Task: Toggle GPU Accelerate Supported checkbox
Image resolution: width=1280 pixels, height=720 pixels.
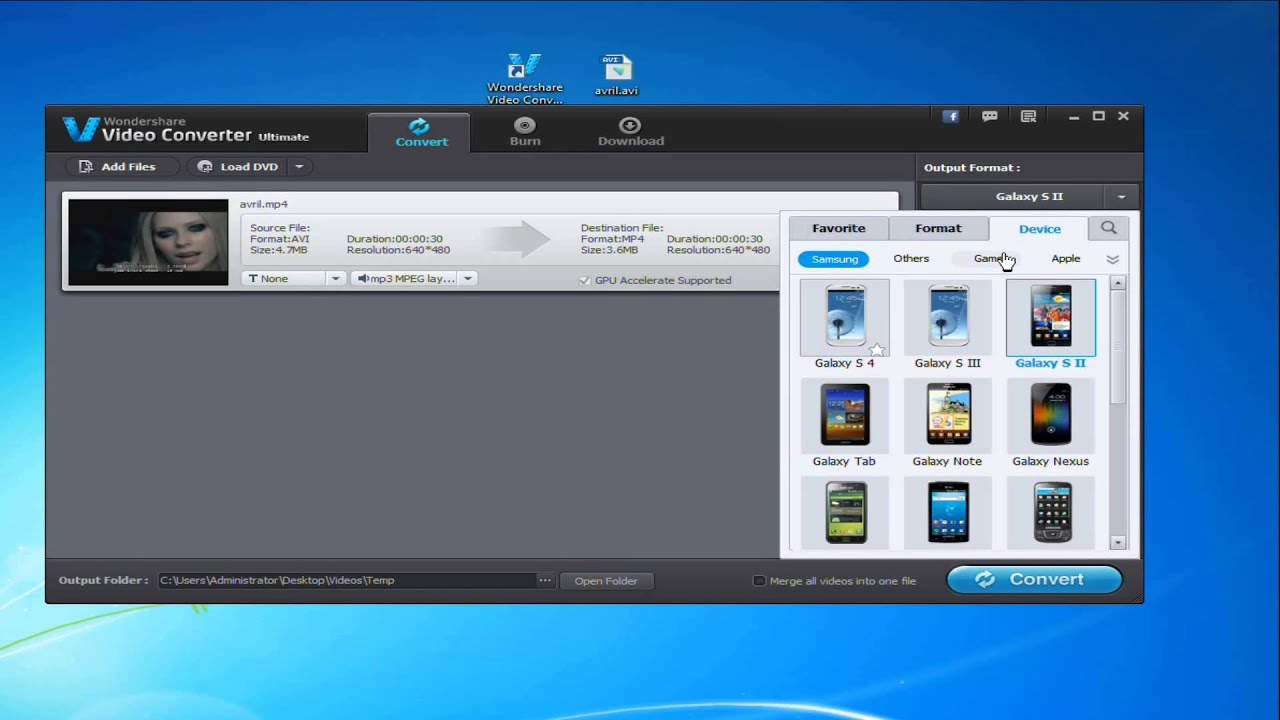Action: [585, 281]
